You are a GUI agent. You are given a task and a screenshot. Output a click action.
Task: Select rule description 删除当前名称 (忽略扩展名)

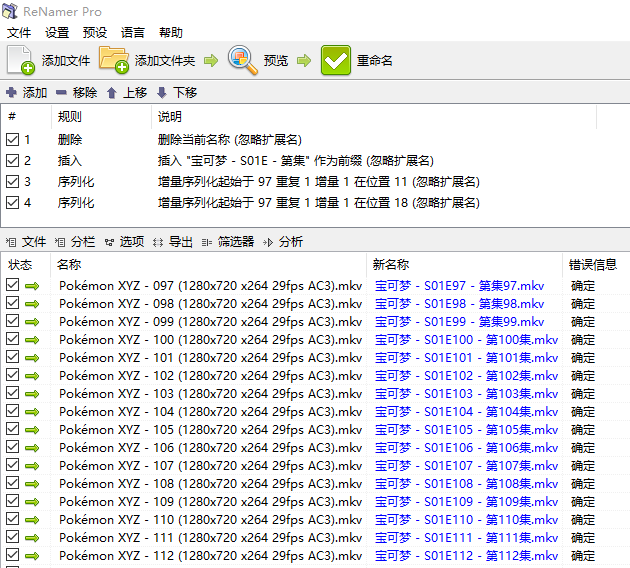click(230, 140)
